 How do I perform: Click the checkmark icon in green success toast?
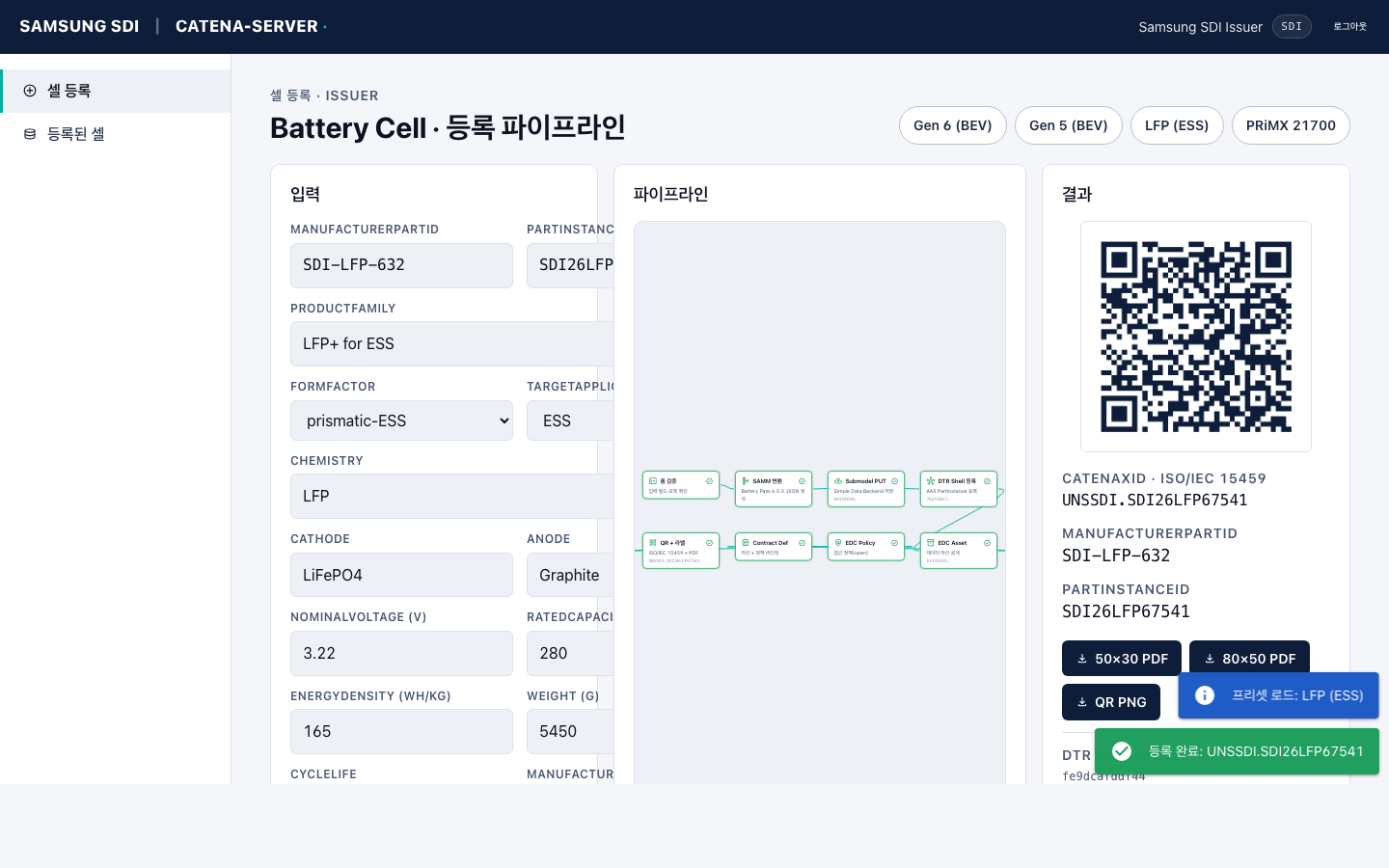[1122, 751]
